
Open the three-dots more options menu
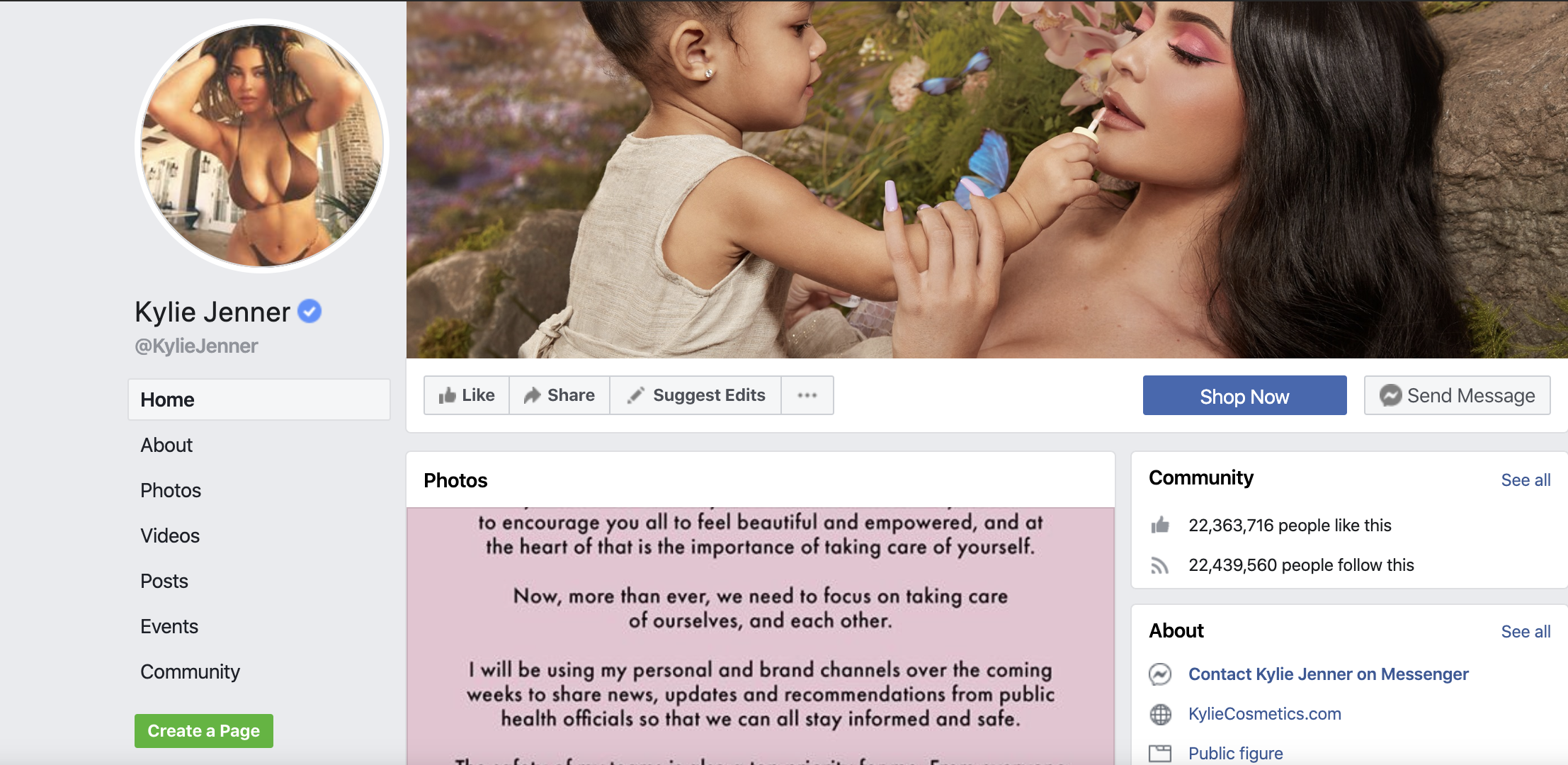(x=807, y=395)
